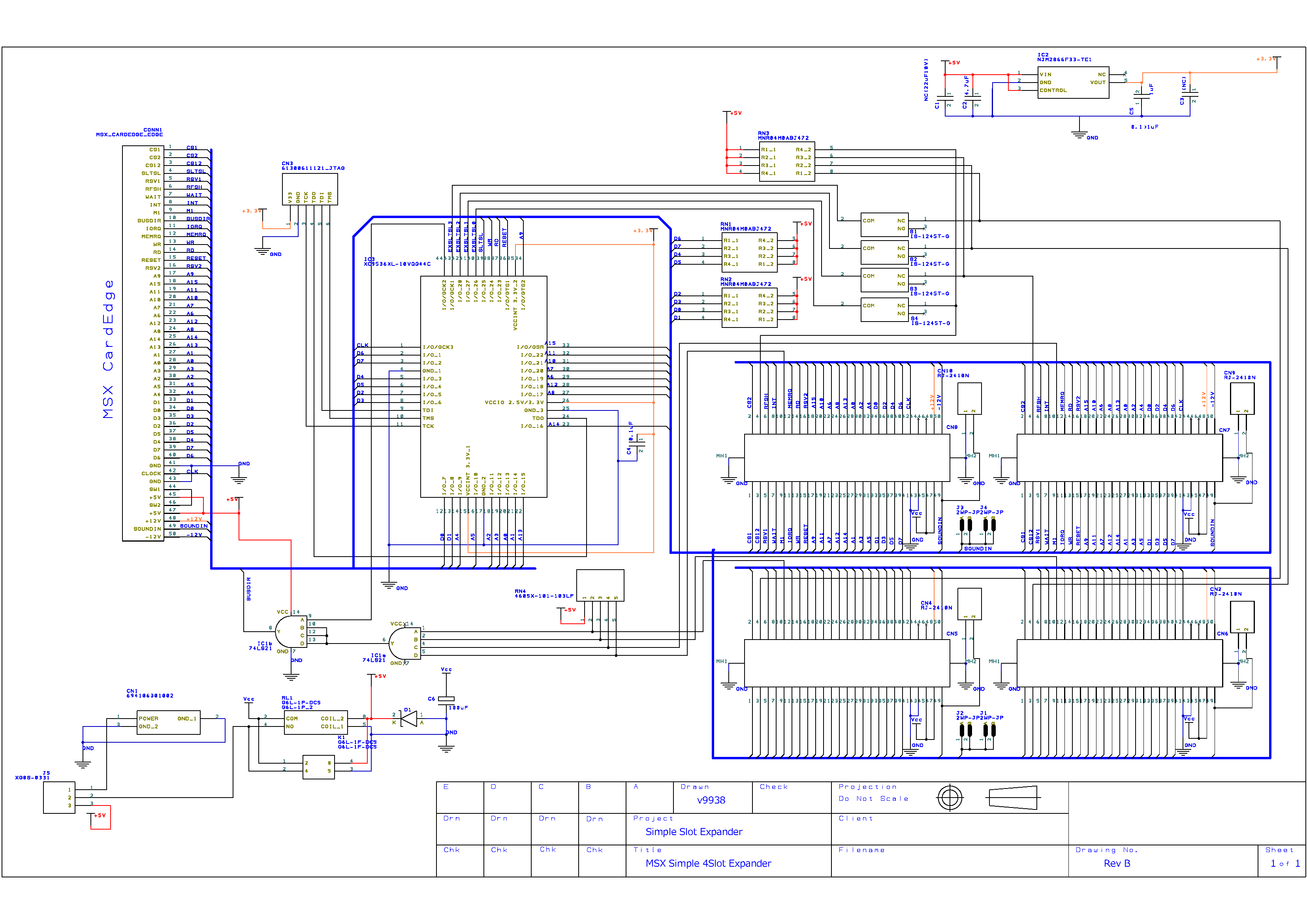Image resolution: width=1307 pixels, height=924 pixels.
Task: Click the CN3 JTAG connector box
Action: pos(310,189)
